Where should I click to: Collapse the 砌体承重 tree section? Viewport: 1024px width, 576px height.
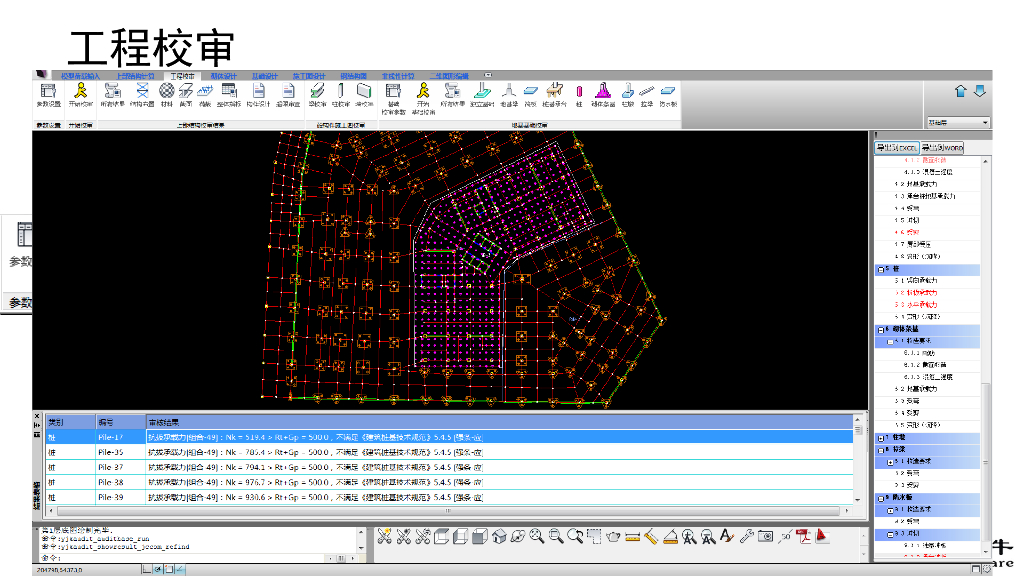click(881, 329)
